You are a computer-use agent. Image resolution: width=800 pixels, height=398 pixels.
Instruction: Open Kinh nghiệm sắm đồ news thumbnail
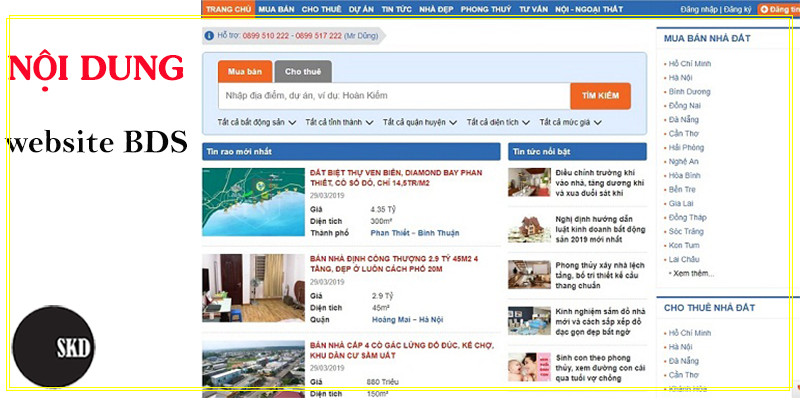529,321
